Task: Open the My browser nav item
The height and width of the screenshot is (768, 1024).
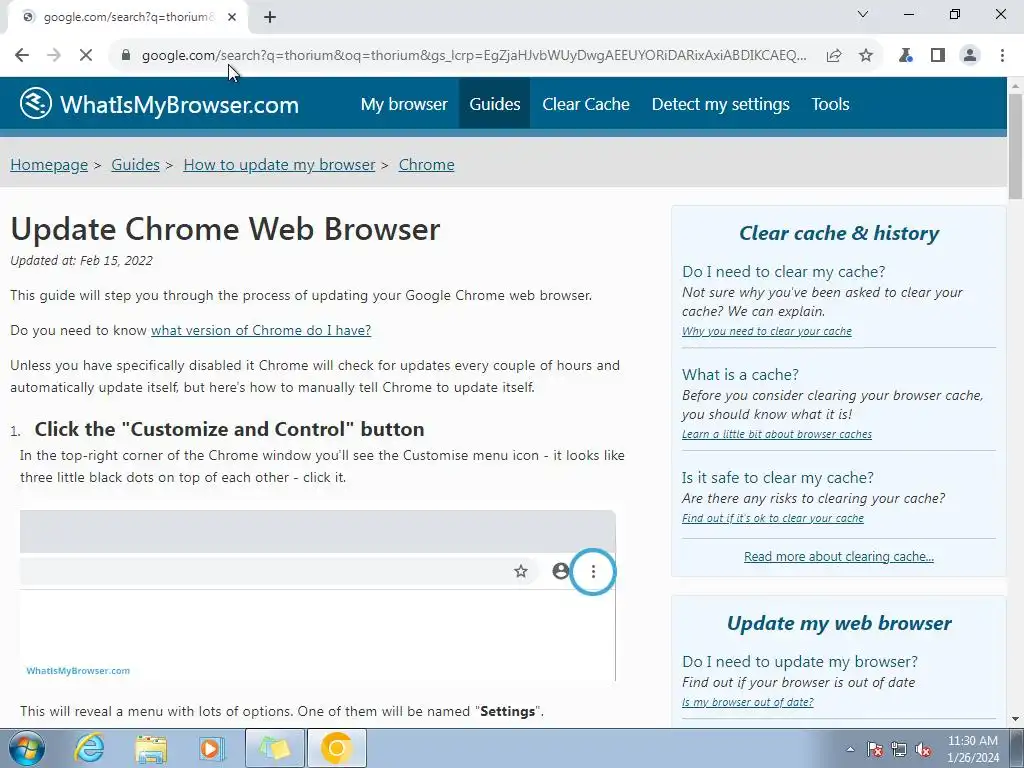Action: click(x=404, y=104)
